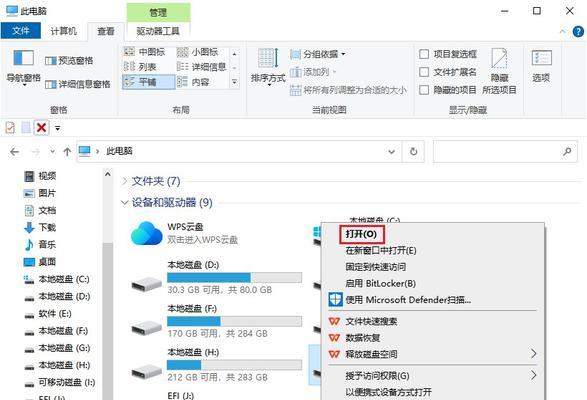Click the D: drive usage bar
This screenshot has width=587, height=400.
click(x=234, y=278)
